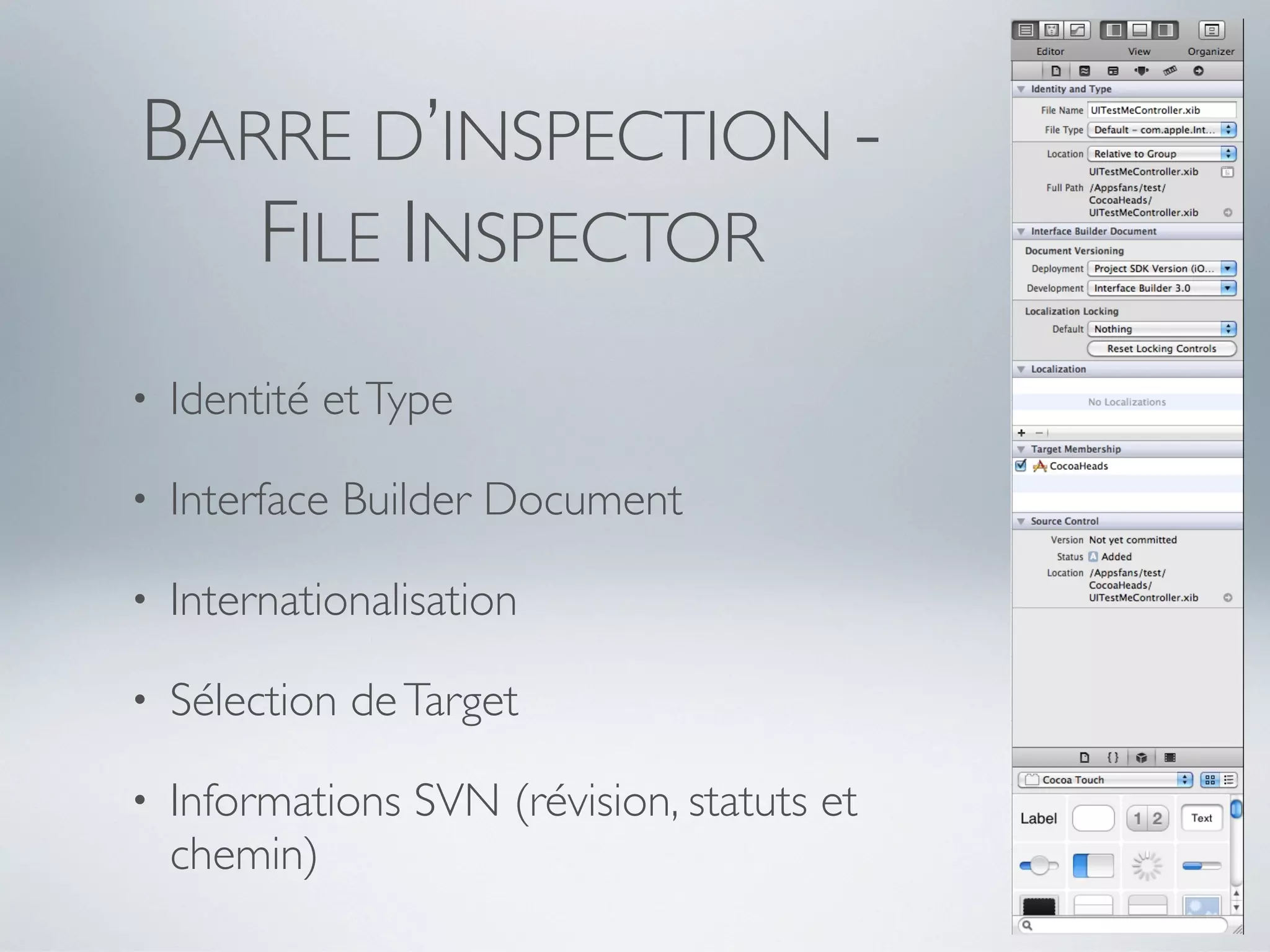Show the Connections inspector arrow tab

coord(1199,71)
